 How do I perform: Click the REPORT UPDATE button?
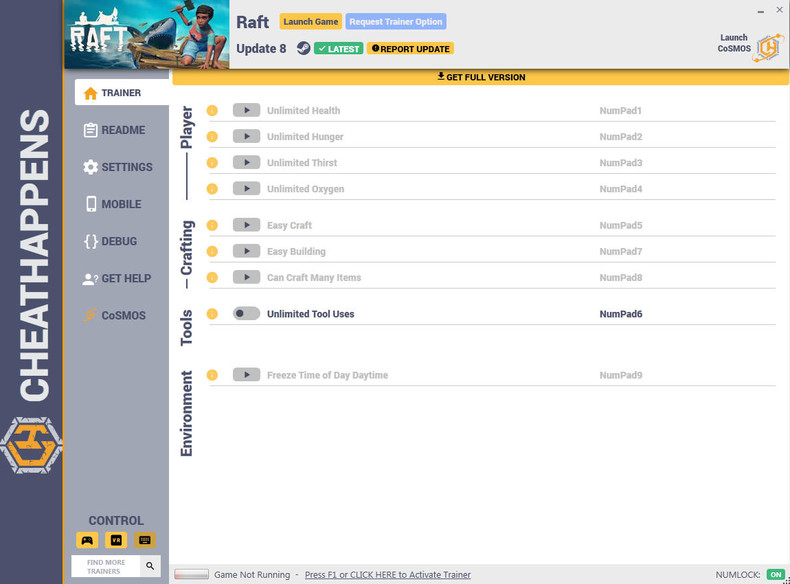tap(411, 49)
